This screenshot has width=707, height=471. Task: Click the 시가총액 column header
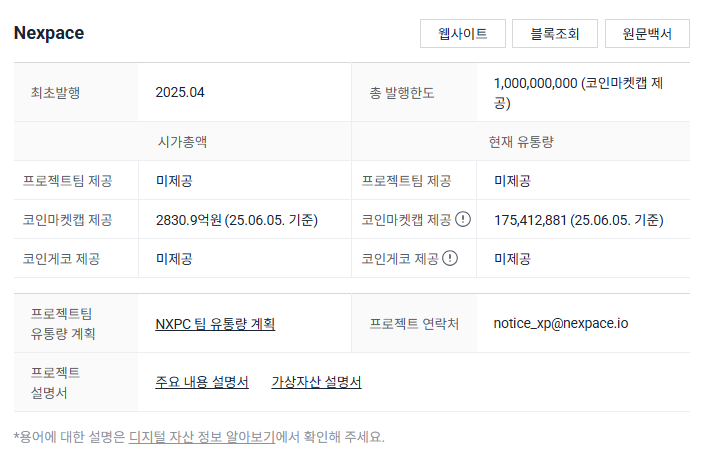point(182,142)
